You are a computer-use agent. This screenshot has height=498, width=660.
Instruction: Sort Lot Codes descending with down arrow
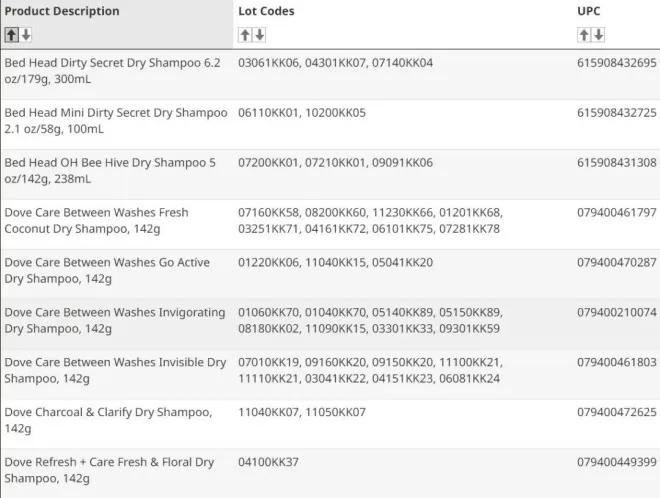coord(260,35)
